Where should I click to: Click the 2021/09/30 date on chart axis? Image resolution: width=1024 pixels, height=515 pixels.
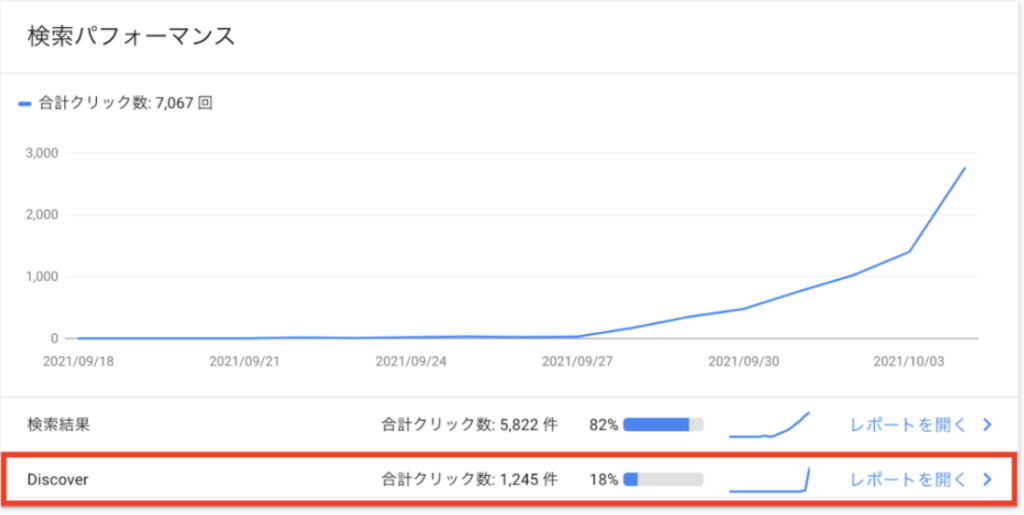744,361
